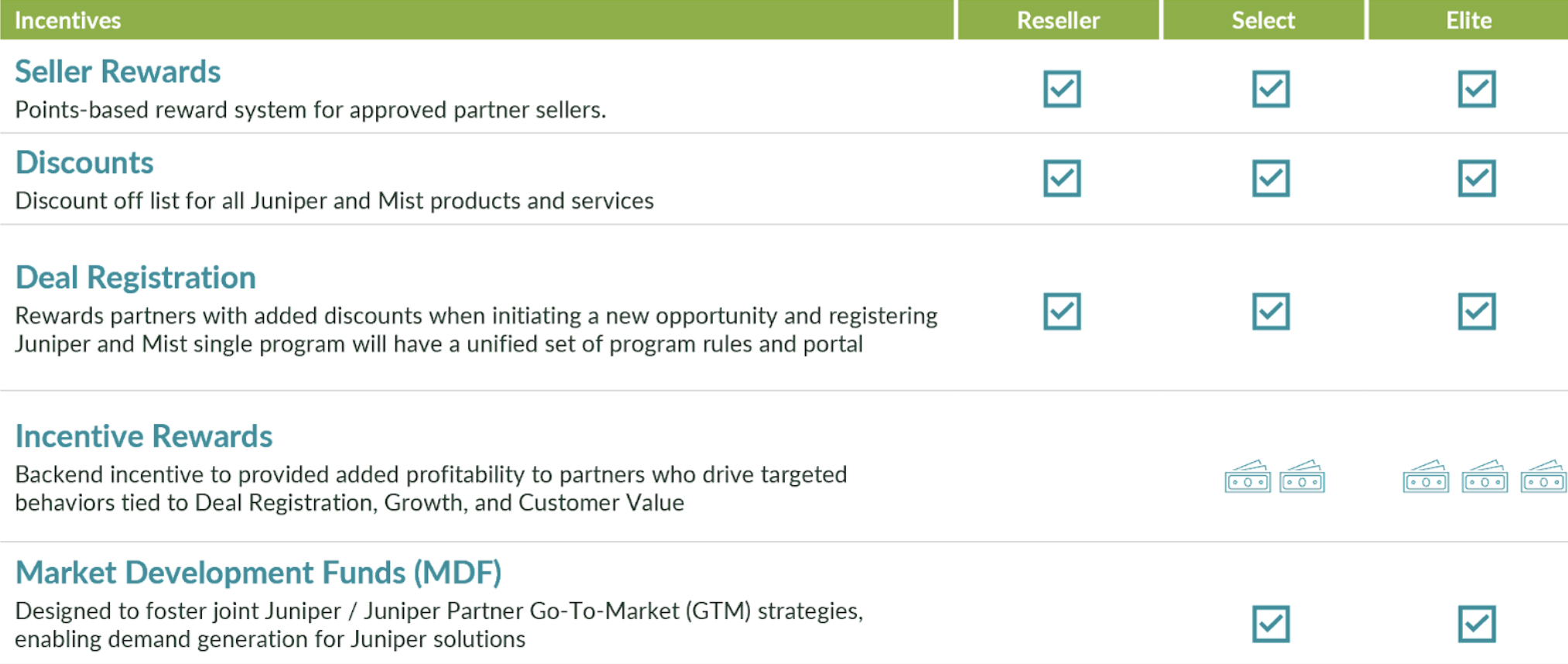This screenshot has height=664, width=1568.
Task: Toggle MDF checkbox for Elite tier
Action: [1477, 624]
